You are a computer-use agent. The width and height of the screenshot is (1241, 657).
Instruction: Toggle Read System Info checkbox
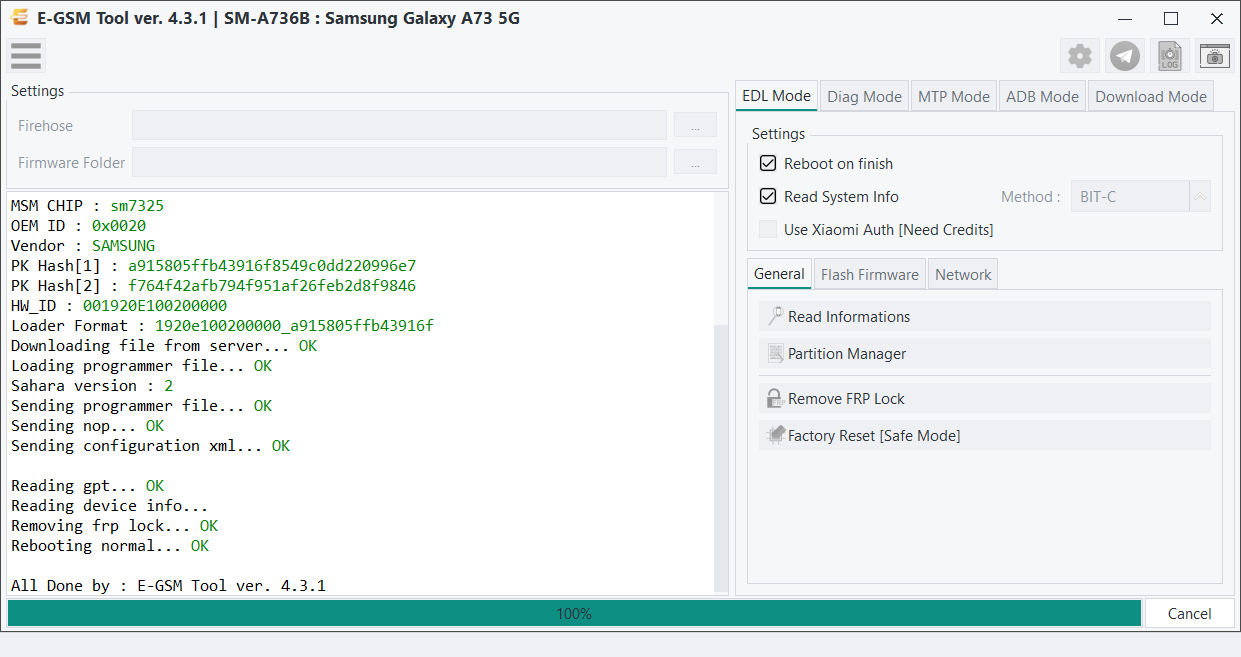pyautogui.click(x=768, y=196)
